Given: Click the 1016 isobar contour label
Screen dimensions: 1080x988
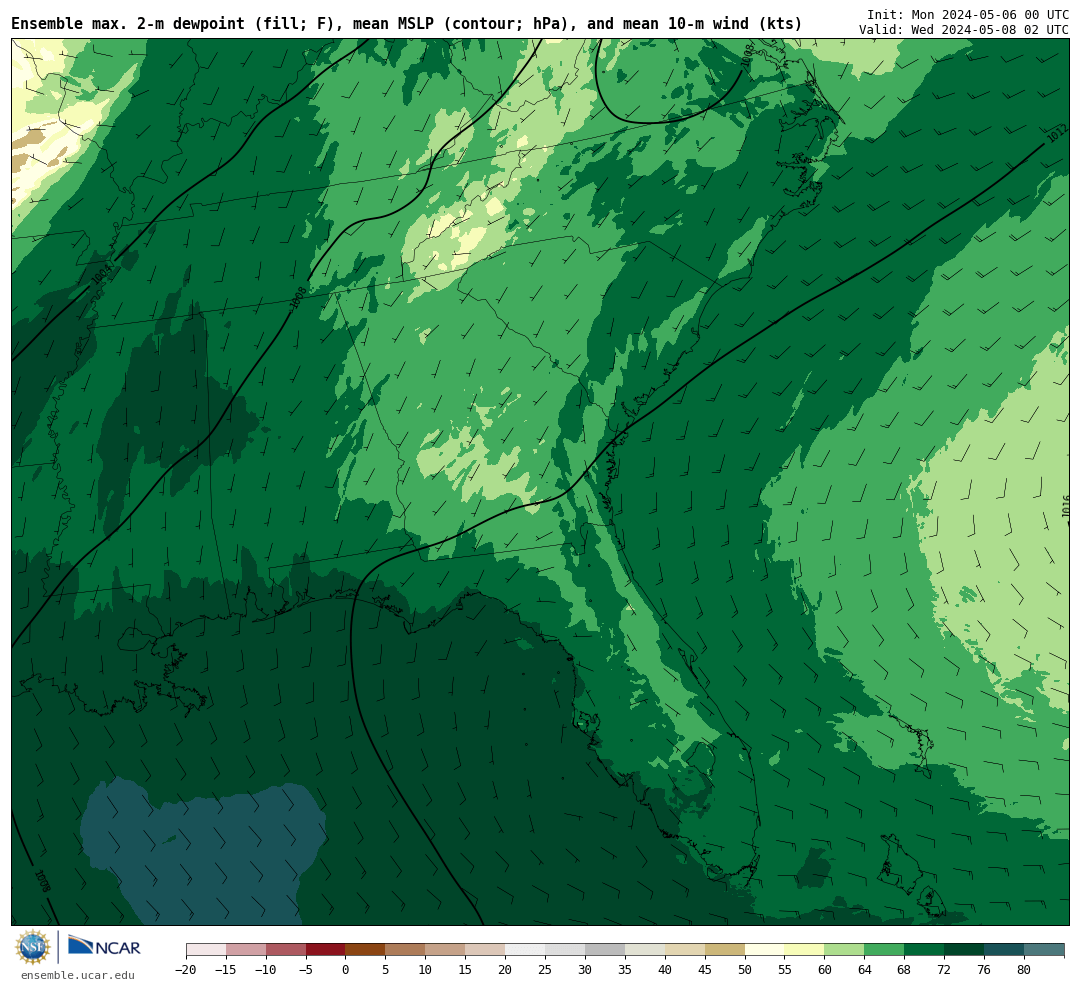Looking at the screenshot, I should 1066,506.
